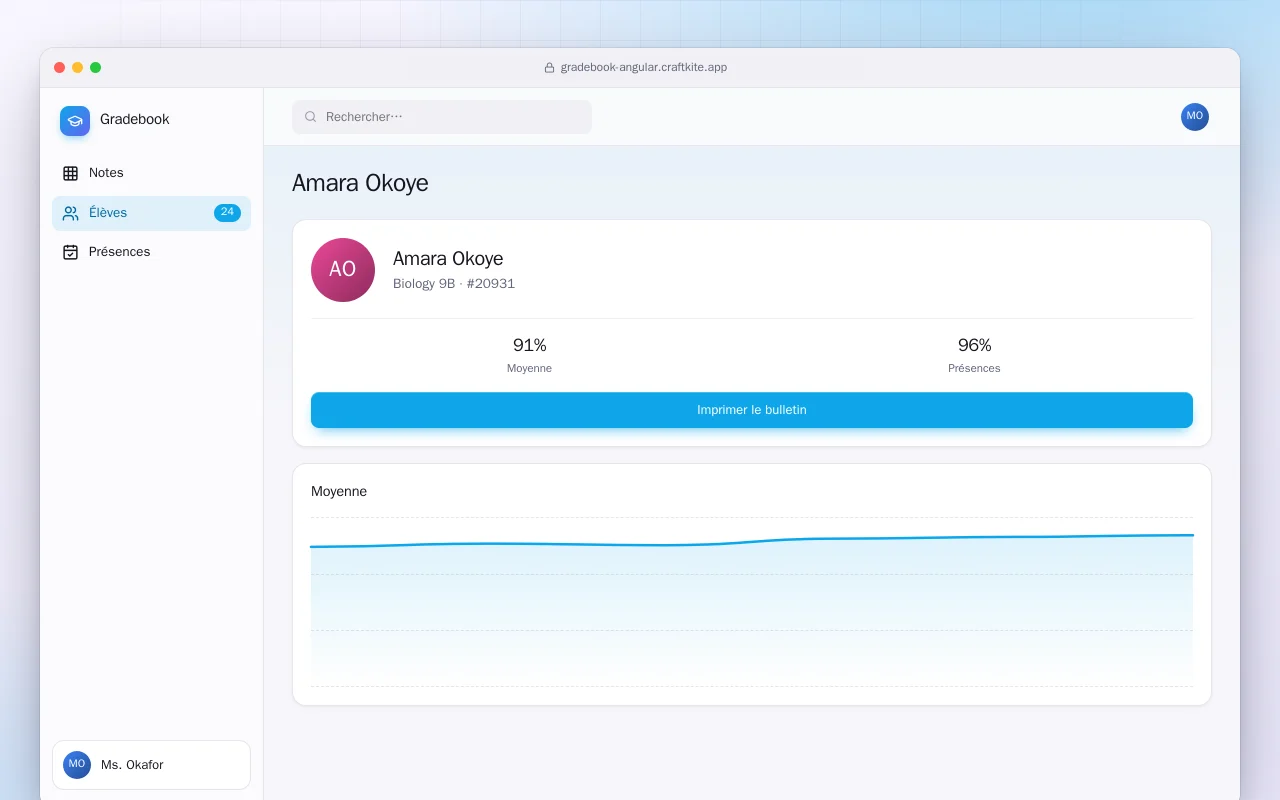Click the Gradebook app title
Viewport: 1280px width, 800px height.
pos(135,119)
